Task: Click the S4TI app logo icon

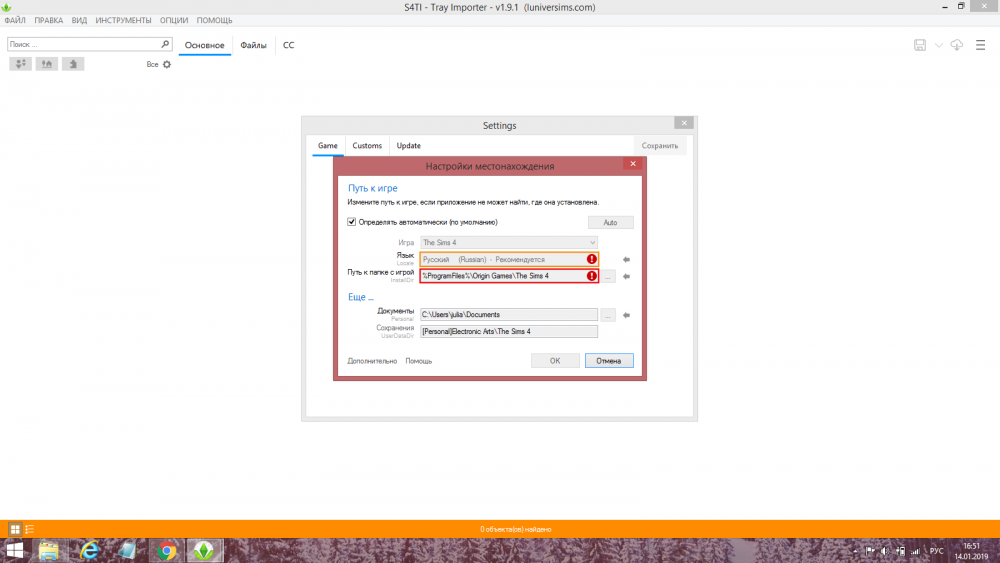Action: pyautogui.click(x=6, y=7)
